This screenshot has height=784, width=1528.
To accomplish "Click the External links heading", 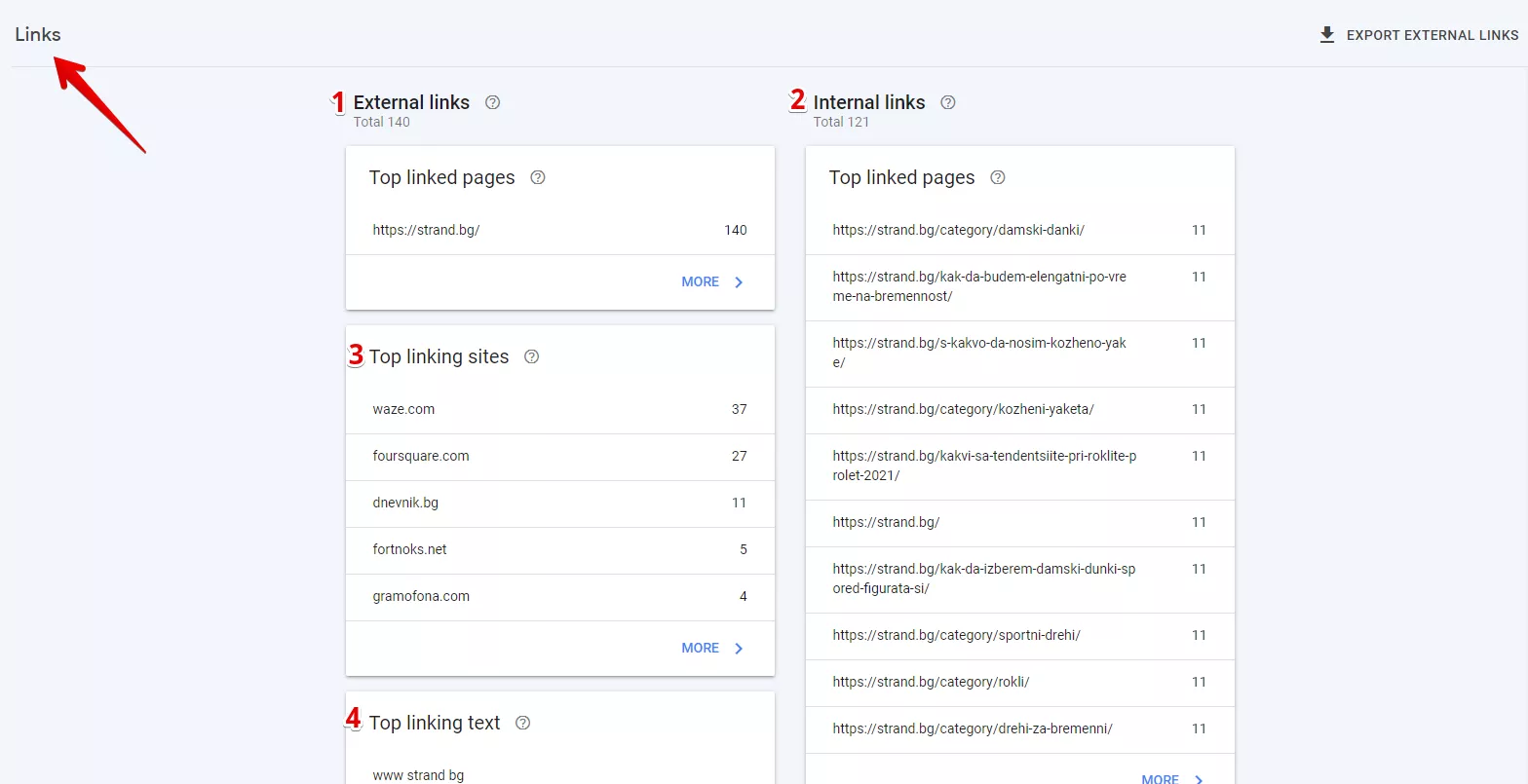I will [411, 102].
